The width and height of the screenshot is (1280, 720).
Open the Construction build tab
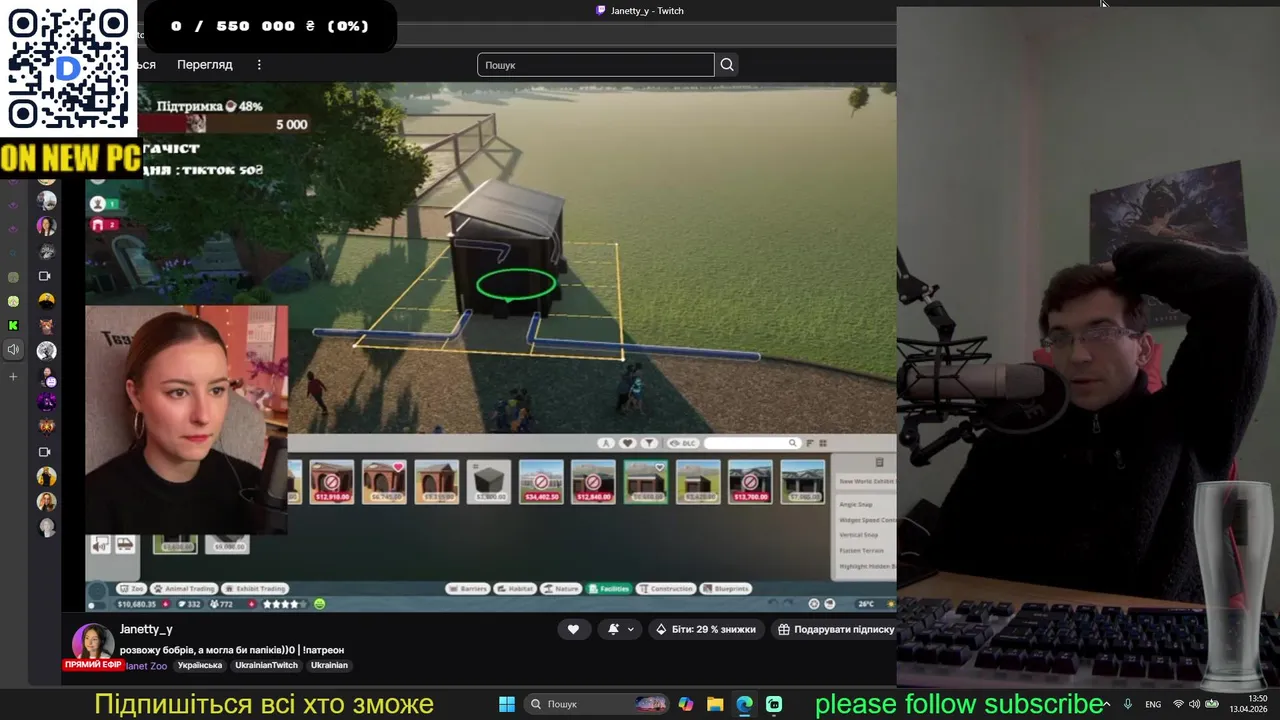coord(666,588)
